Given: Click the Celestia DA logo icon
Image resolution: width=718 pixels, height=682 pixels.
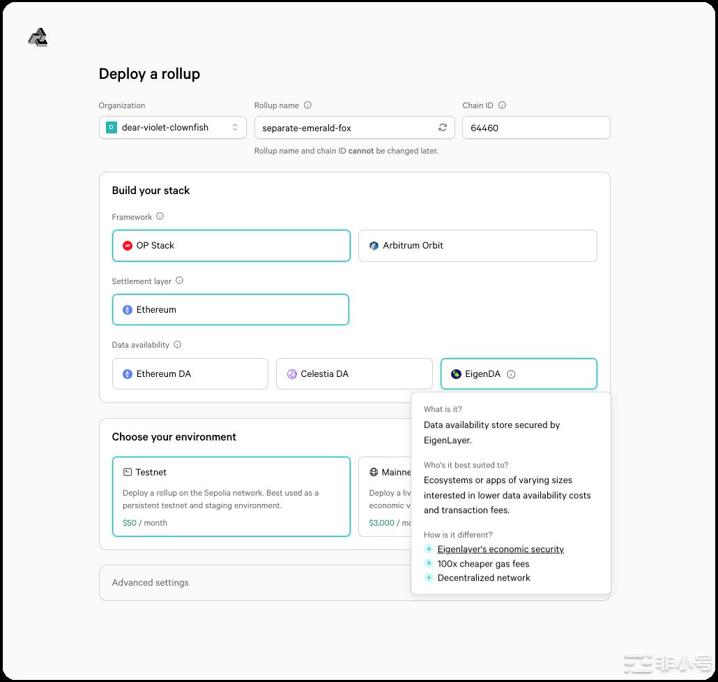Looking at the screenshot, I should coord(292,374).
